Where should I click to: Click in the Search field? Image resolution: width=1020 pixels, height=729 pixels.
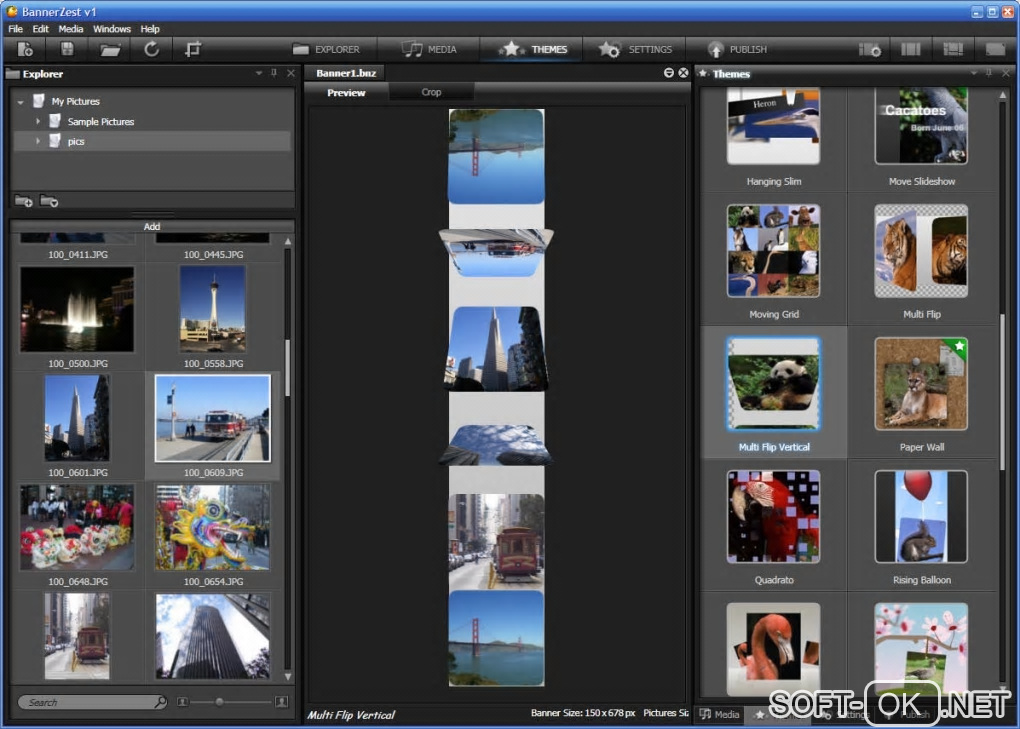coord(90,702)
